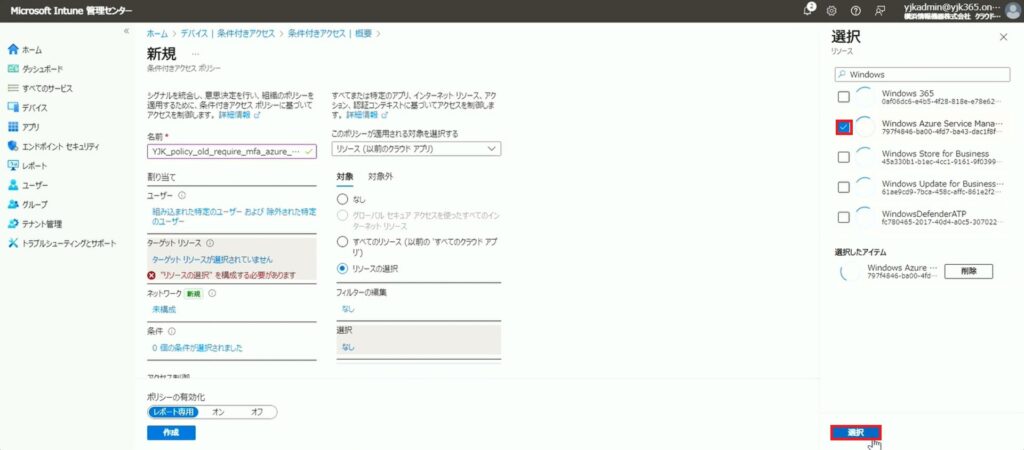This screenshot has height=450, width=1024.
Task: Select the なし radio button
Action: coord(342,200)
